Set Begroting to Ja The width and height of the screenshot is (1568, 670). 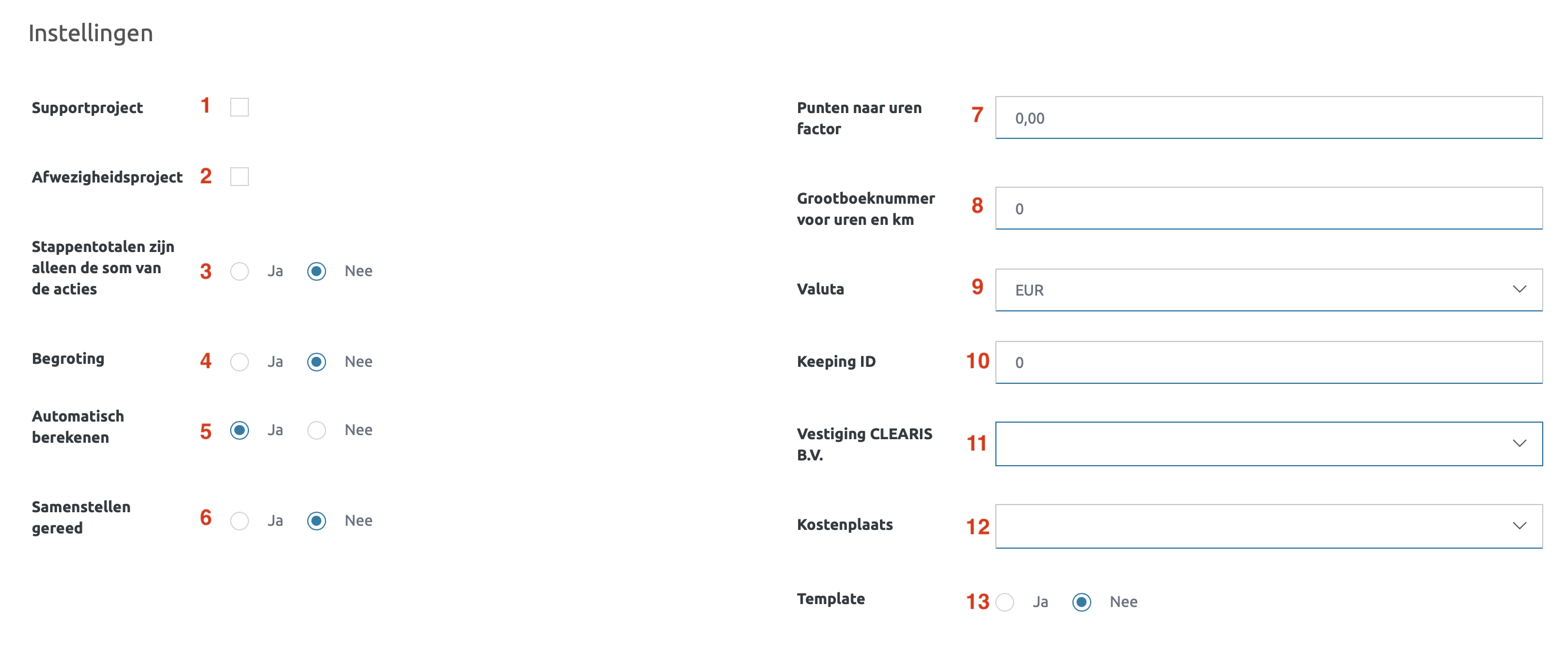tap(239, 362)
